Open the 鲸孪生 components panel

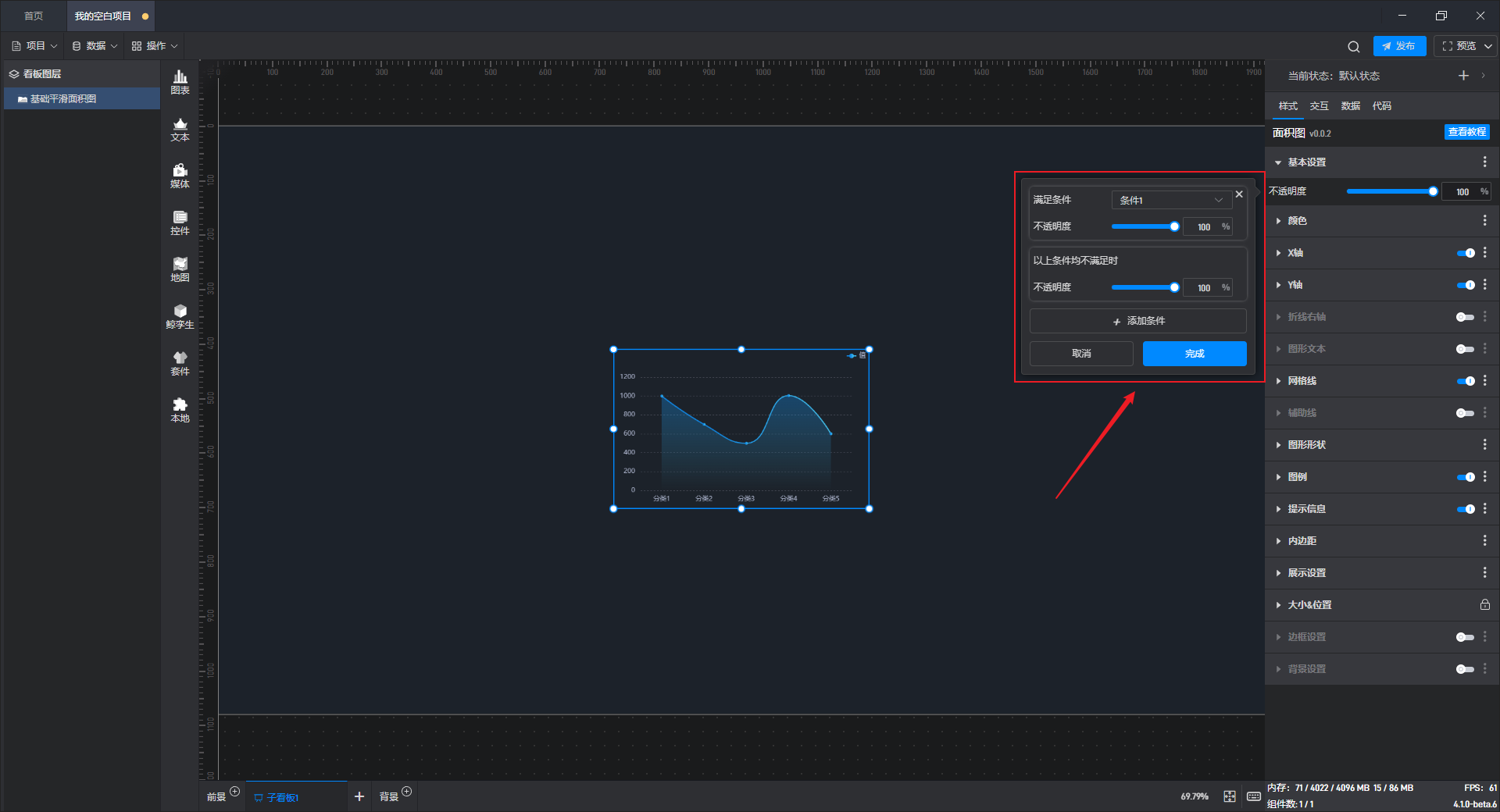click(x=180, y=316)
